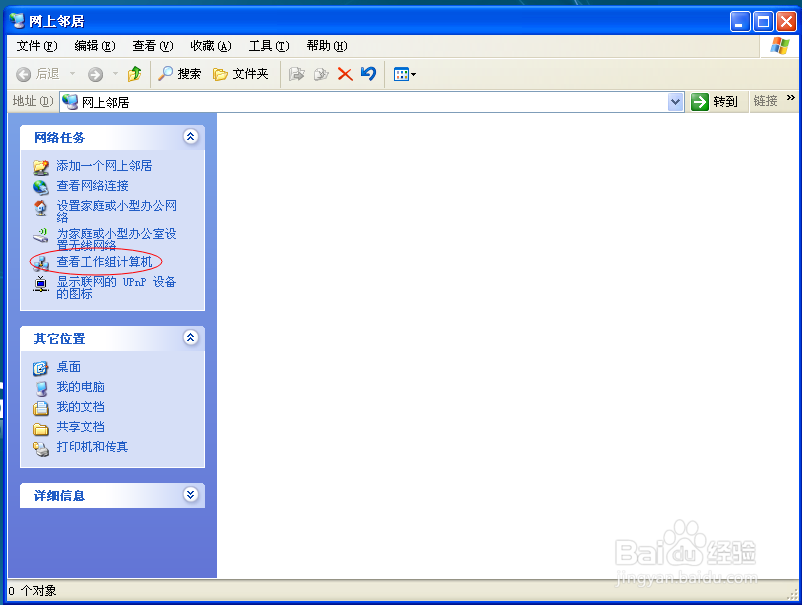Click the blue Undo arrow icon
Screen dimensions: 802x605
368,74
